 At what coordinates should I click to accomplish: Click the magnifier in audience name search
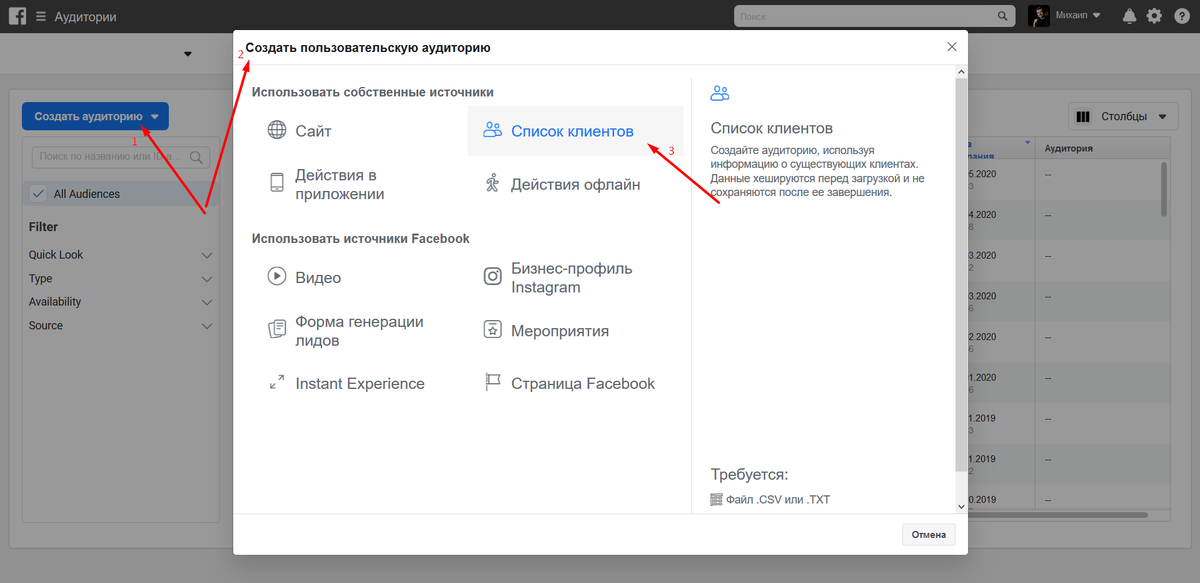click(x=197, y=156)
